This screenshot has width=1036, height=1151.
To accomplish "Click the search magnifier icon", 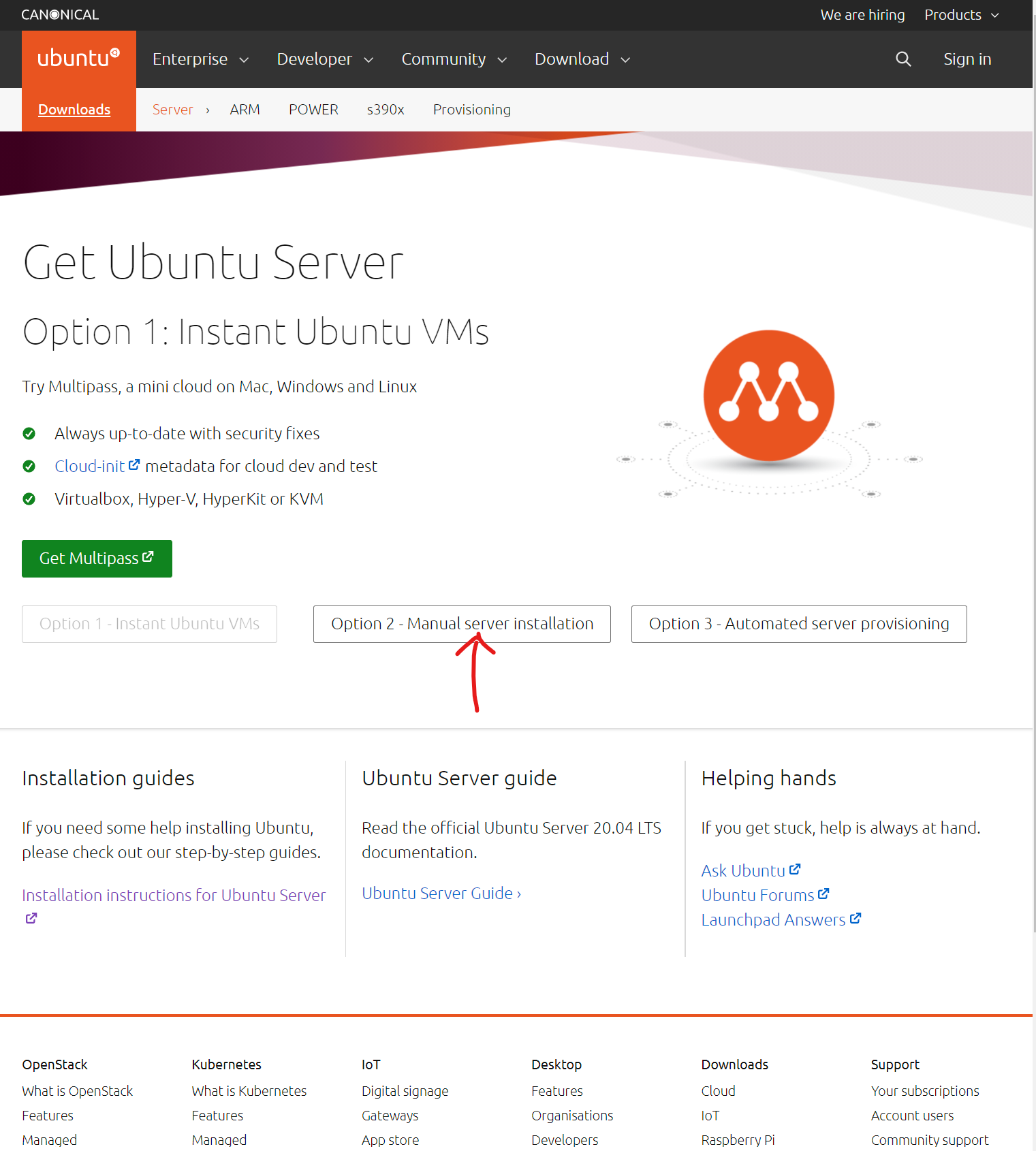I will point(903,59).
